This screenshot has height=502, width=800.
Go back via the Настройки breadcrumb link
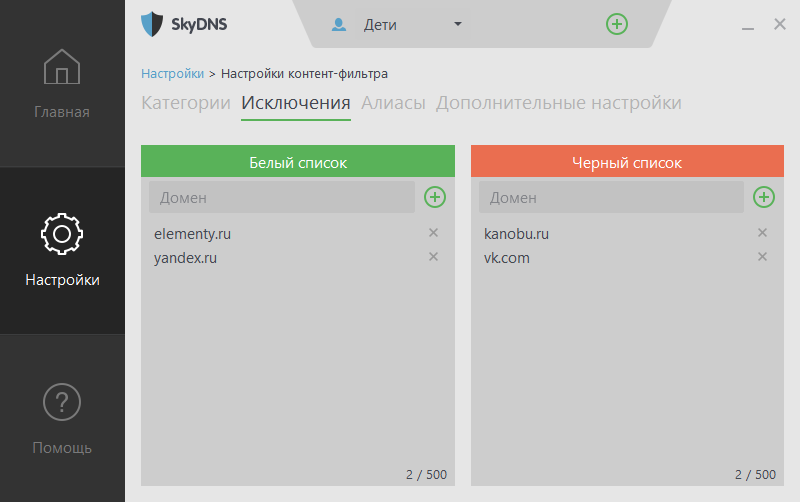point(172,74)
